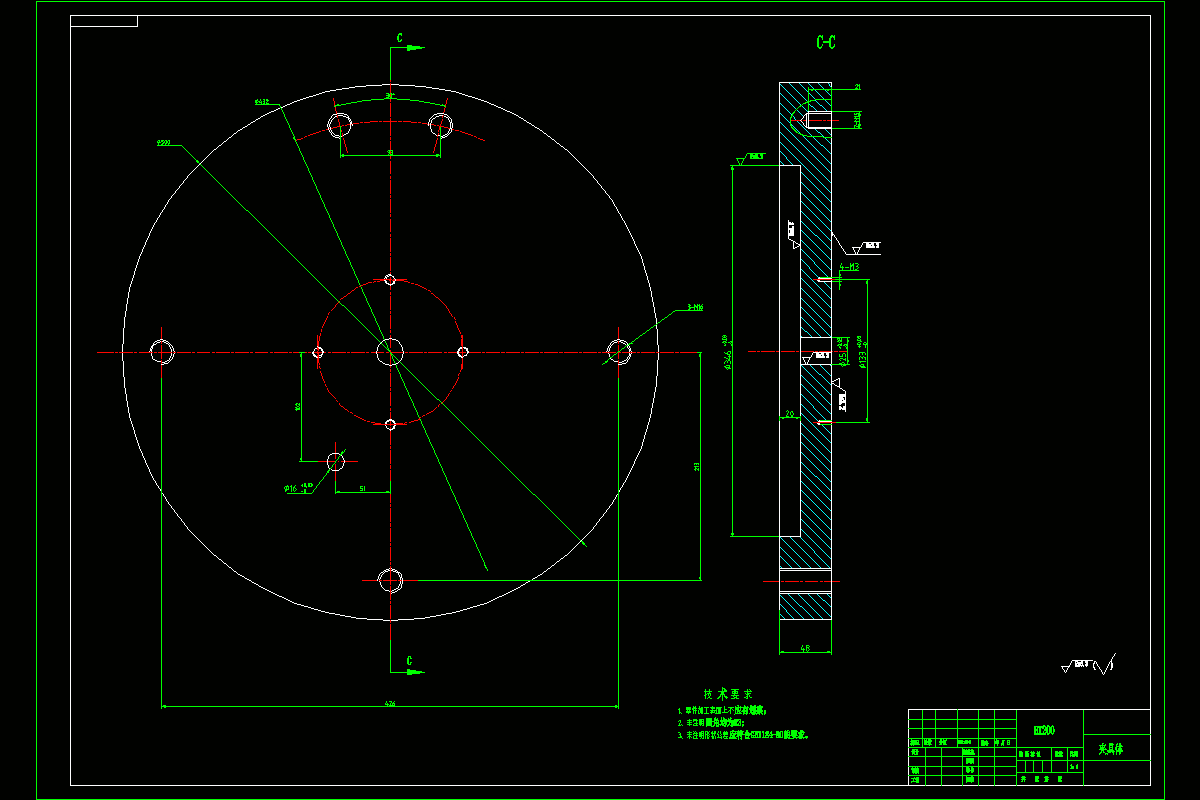
Task: Select the 213 vertical dimension text
Action: [x=696, y=466]
